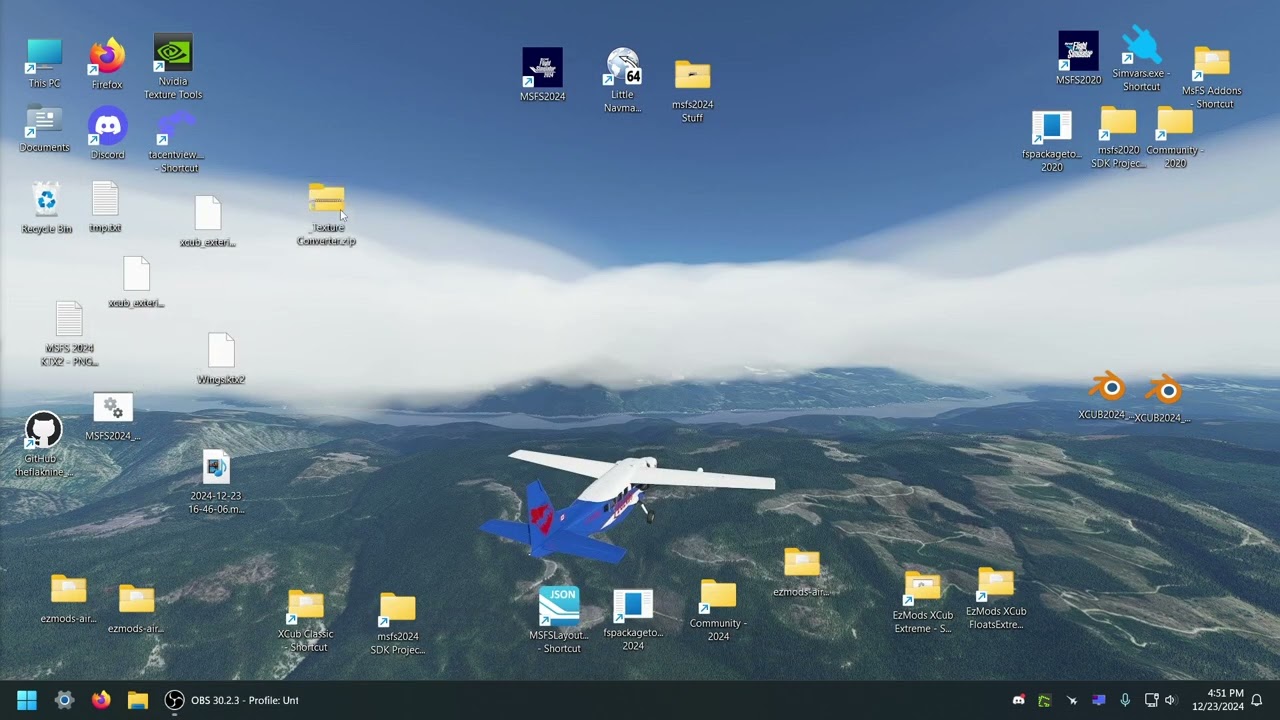Select the 2024-12-23 16-46-06 video file
Image resolution: width=1280 pixels, height=720 pixels.
[216, 482]
